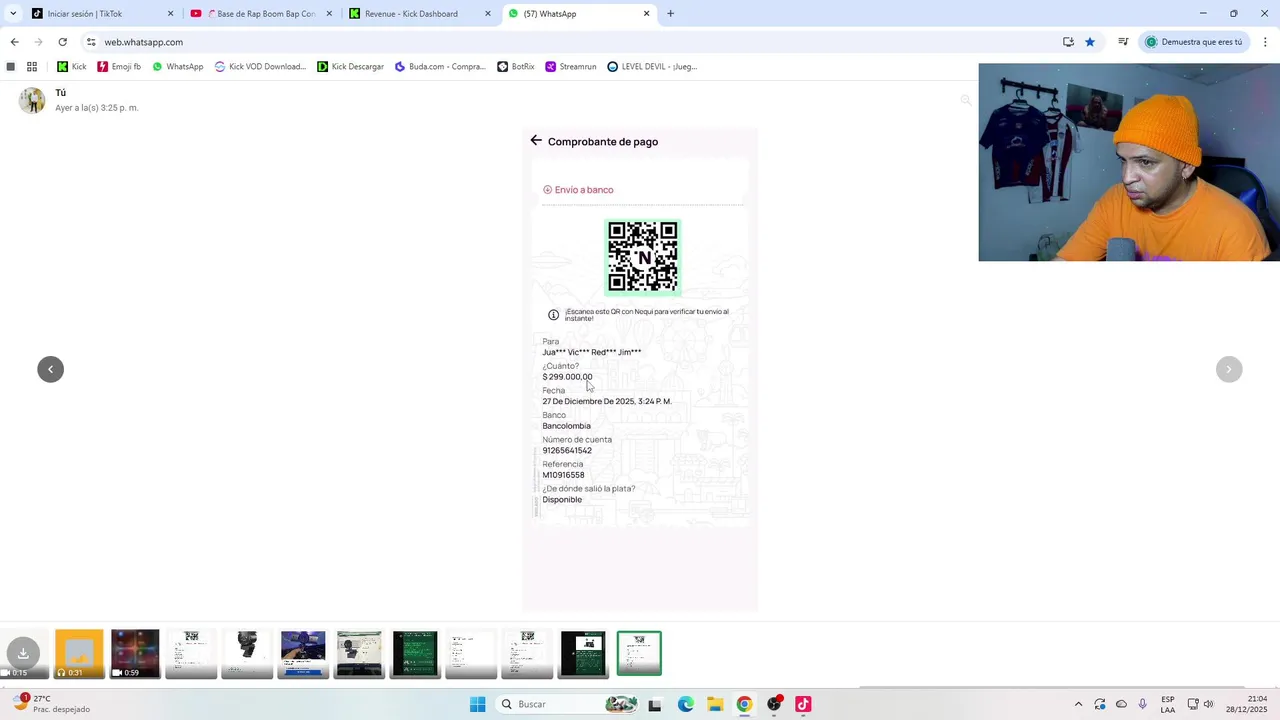This screenshot has width=1280, height=720.
Task: Show the next media with right arrow
Action: 1229,369
